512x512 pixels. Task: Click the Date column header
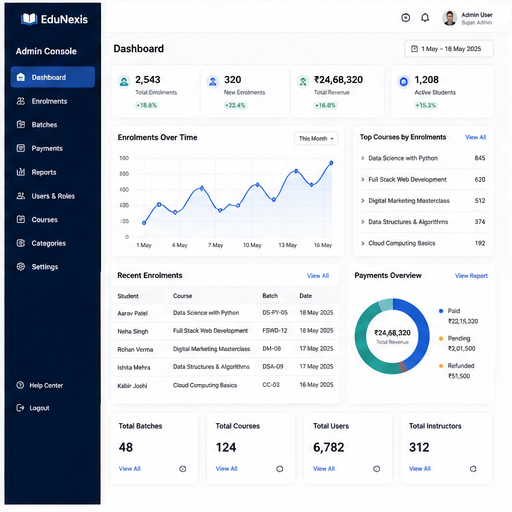(x=306, y=296)
